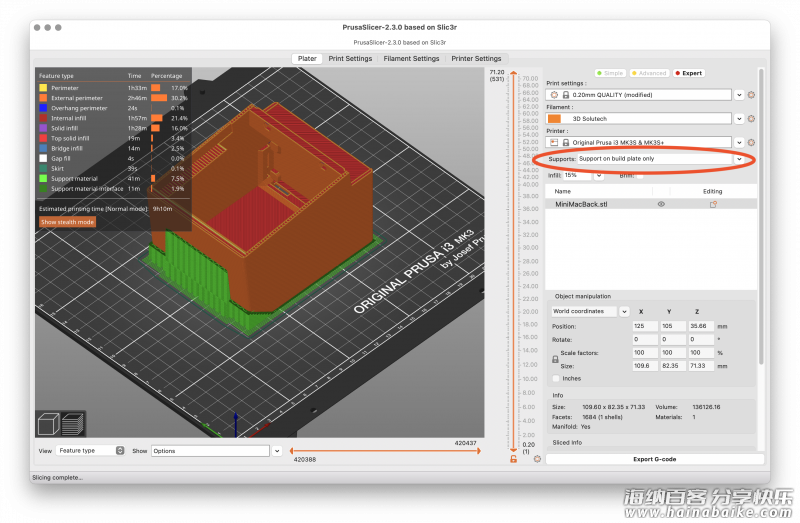This screenshot has width=800, height=523.
Task: Open World coordinates dropdown
Action: 624,311
